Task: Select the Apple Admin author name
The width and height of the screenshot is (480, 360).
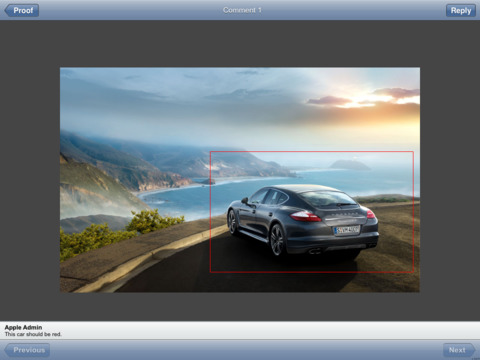Action: [x=23, y=327]
